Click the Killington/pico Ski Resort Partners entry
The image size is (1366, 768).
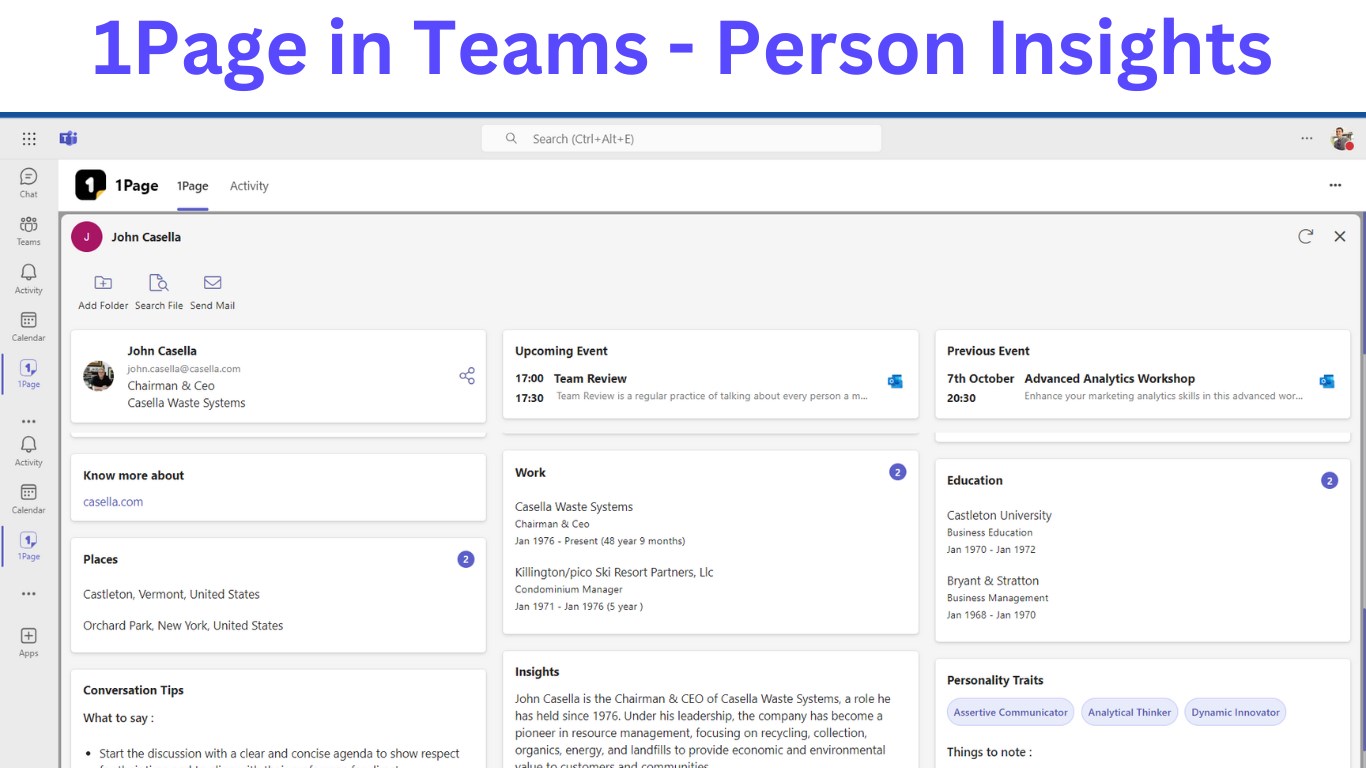(x=614, y=573)
